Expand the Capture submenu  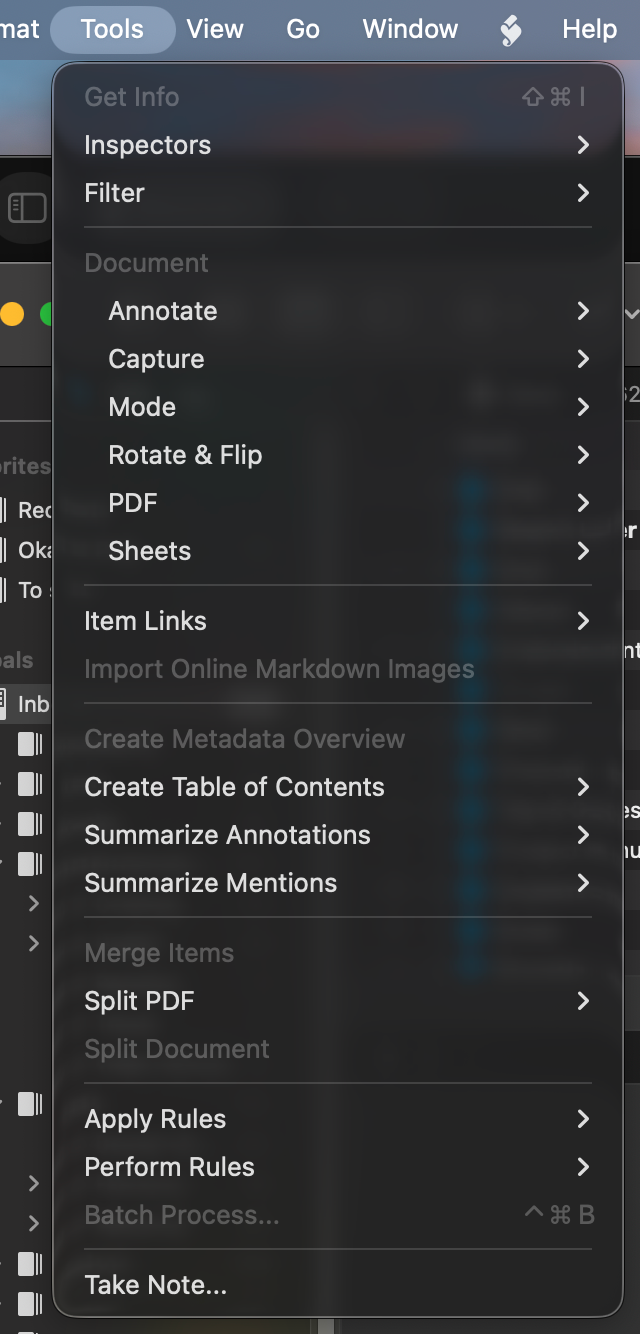[157, 359]
